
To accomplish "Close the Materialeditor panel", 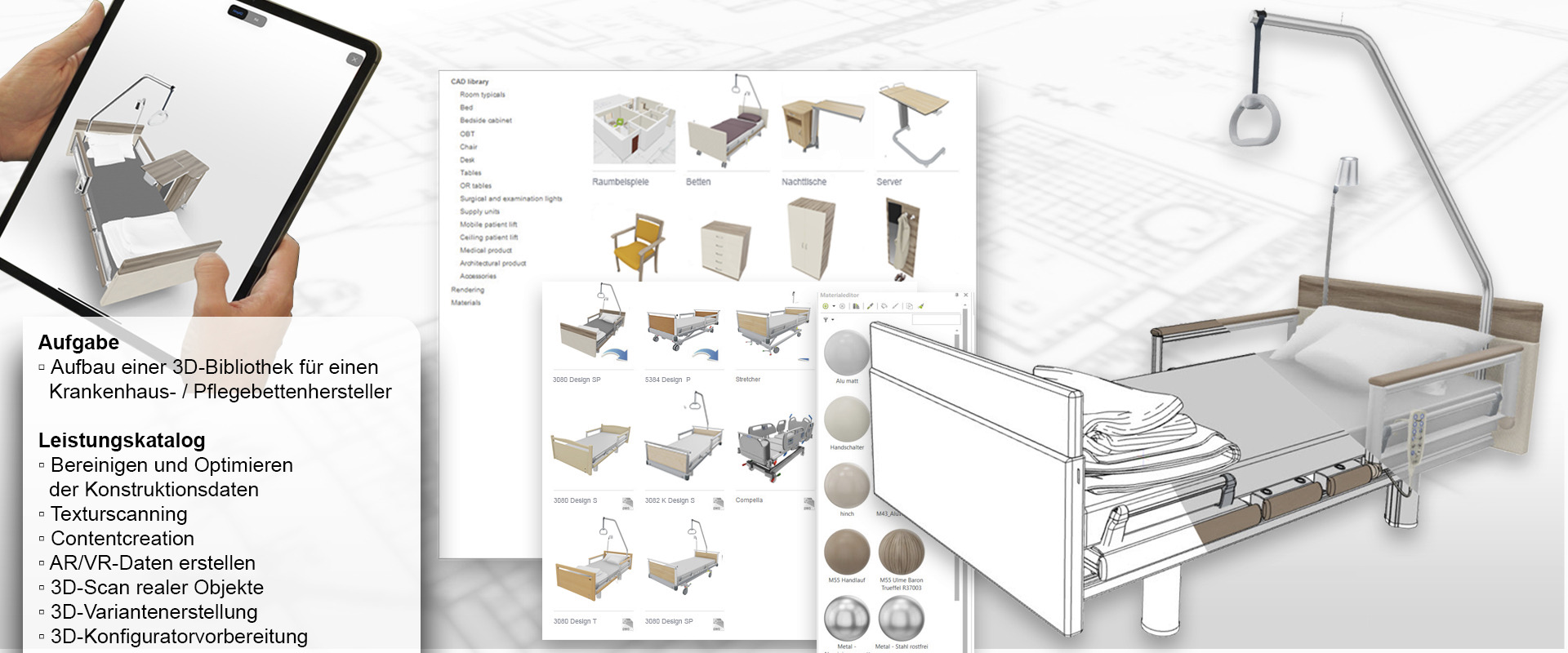I will [965, 295].
